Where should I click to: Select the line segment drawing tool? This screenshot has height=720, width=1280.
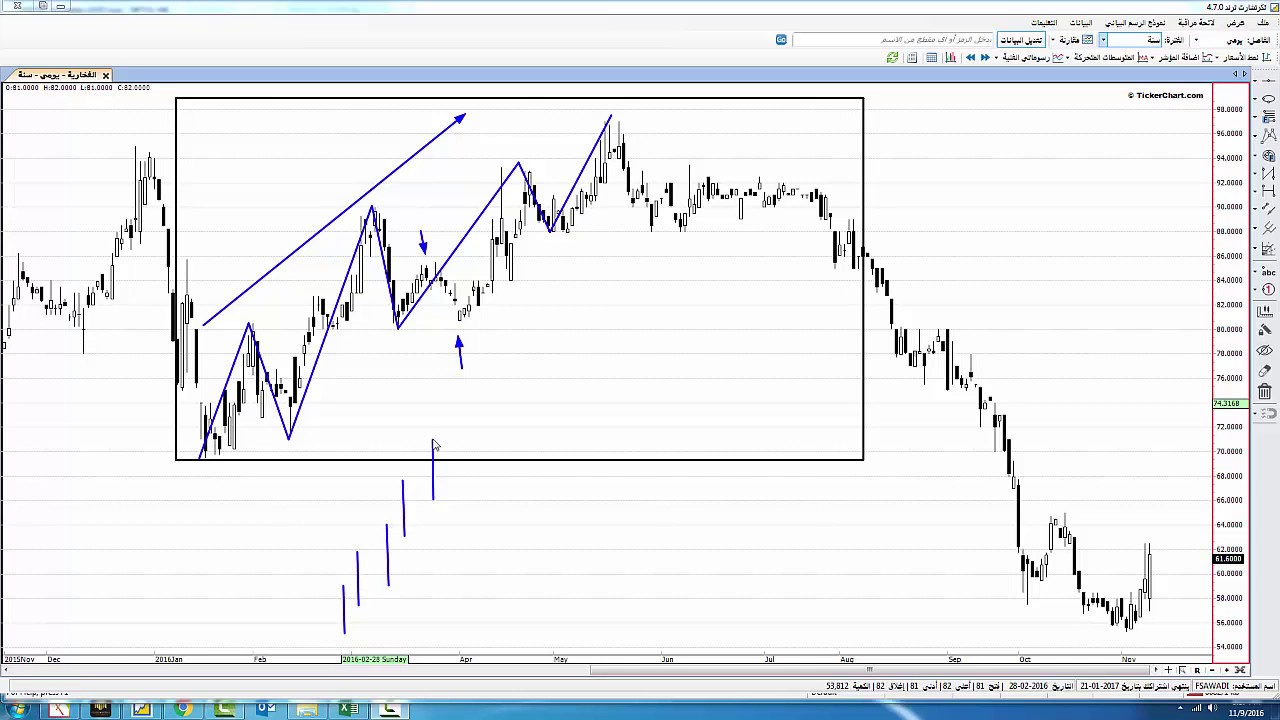coord(1267,209)
